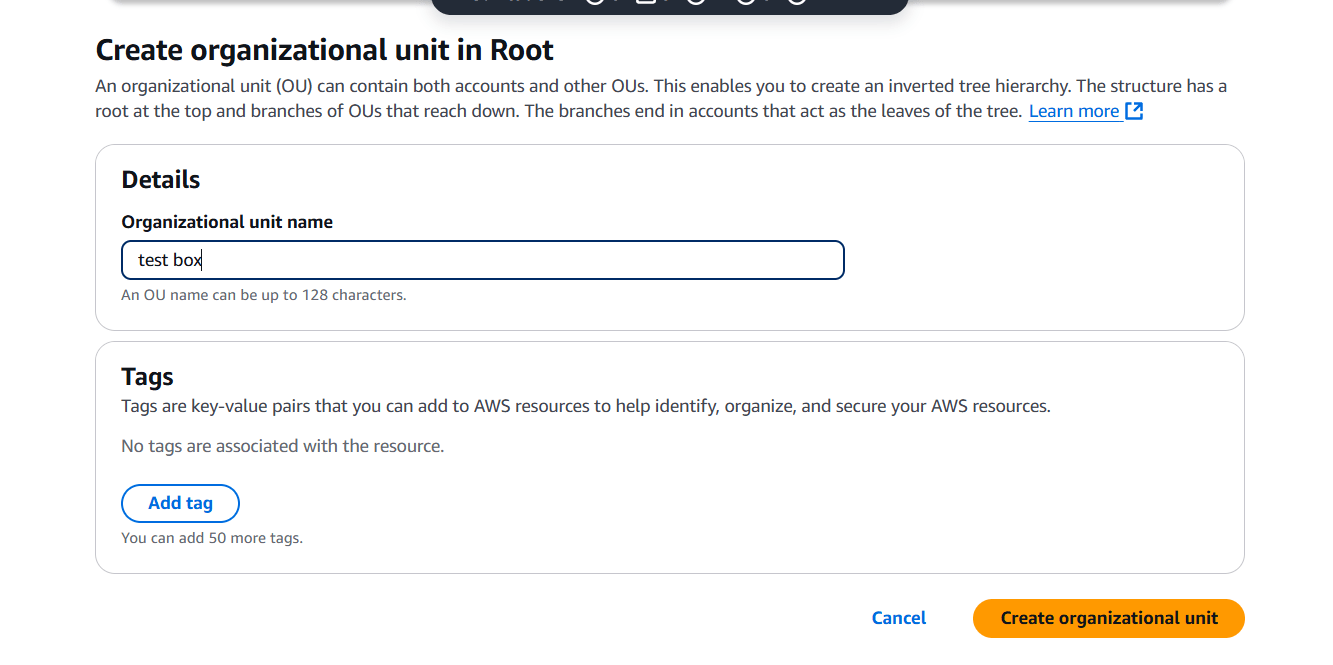Click the Add tag button
1333x665 pixels.
pos(180,503)
